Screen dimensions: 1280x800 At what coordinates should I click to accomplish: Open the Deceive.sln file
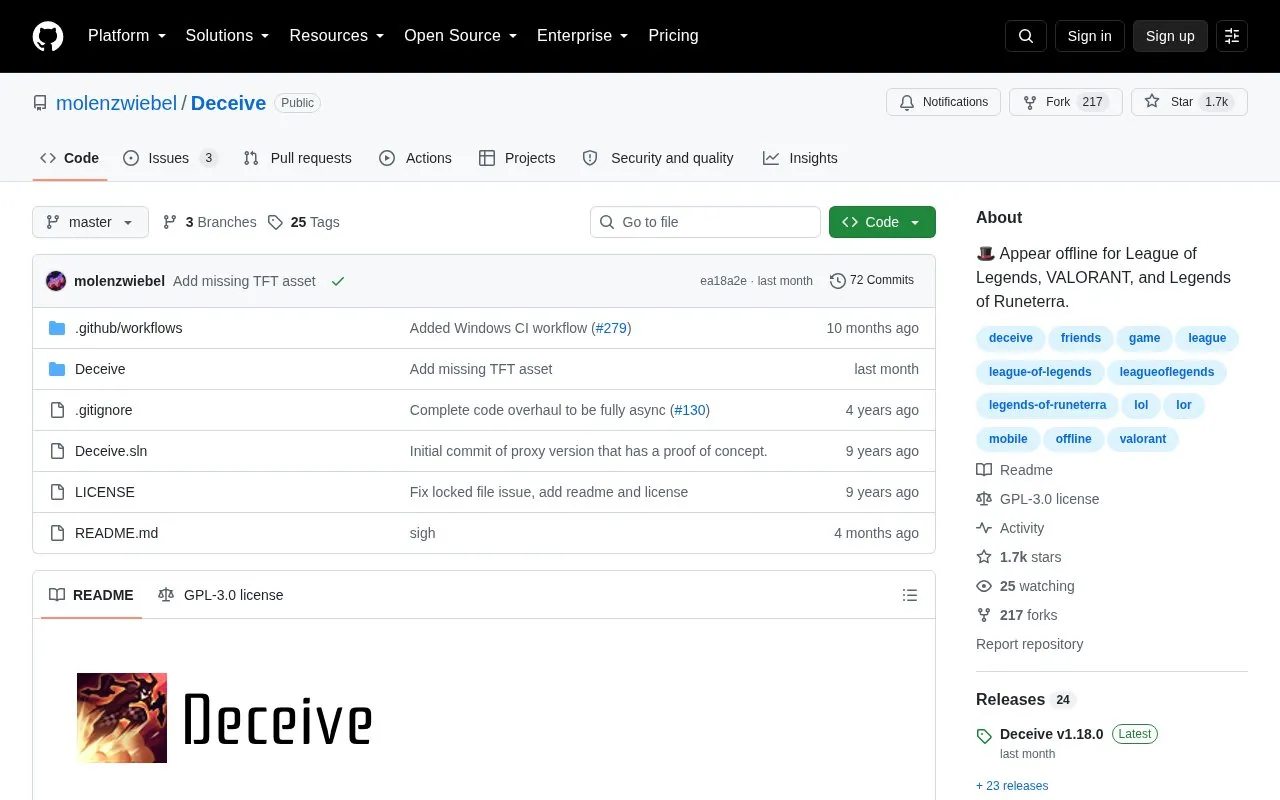[111, 451]
